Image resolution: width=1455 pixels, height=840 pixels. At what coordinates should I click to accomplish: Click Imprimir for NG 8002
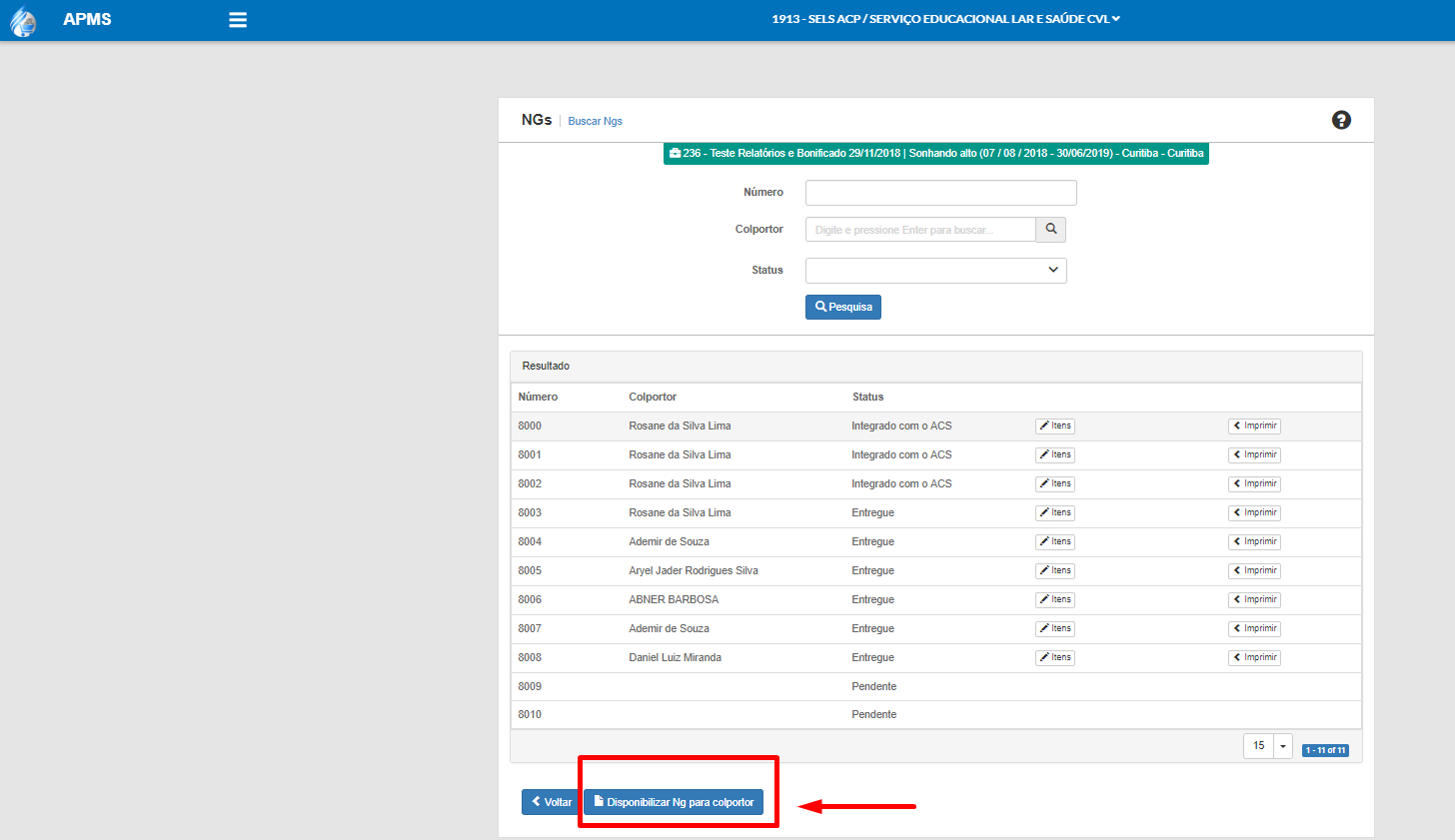[x=1254, y=483]
